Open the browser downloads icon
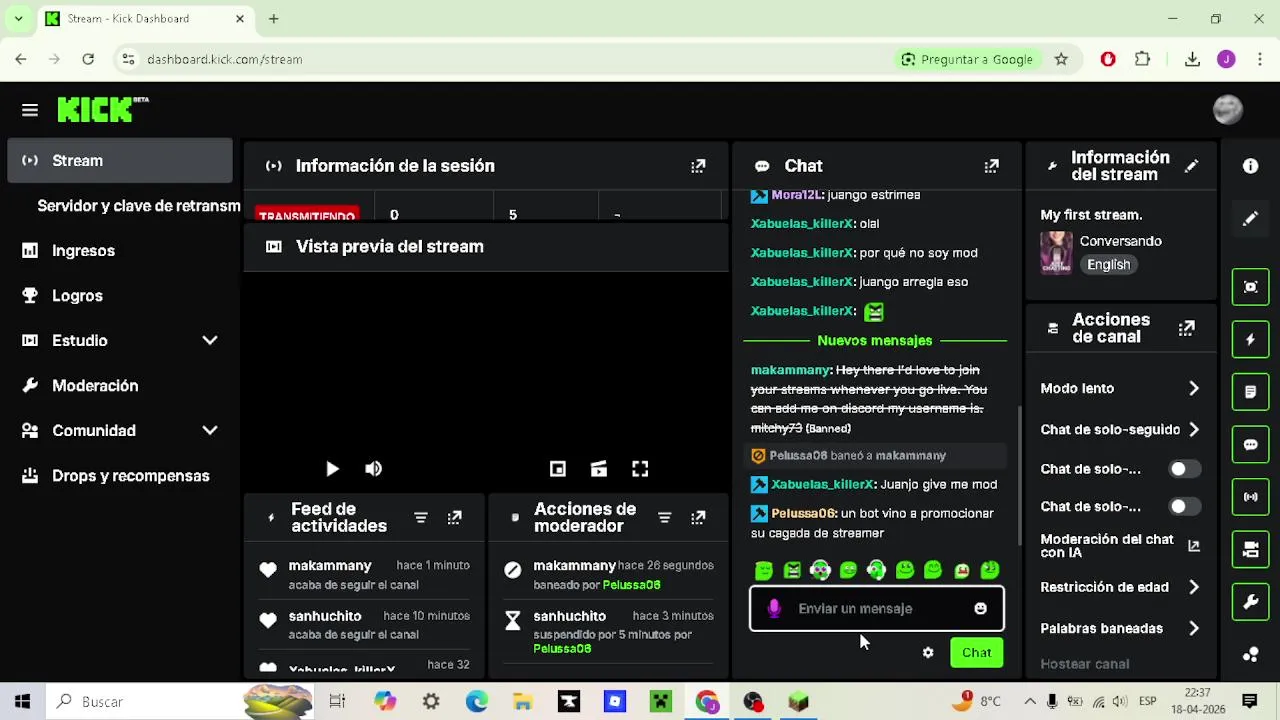 coord(1192,59)
